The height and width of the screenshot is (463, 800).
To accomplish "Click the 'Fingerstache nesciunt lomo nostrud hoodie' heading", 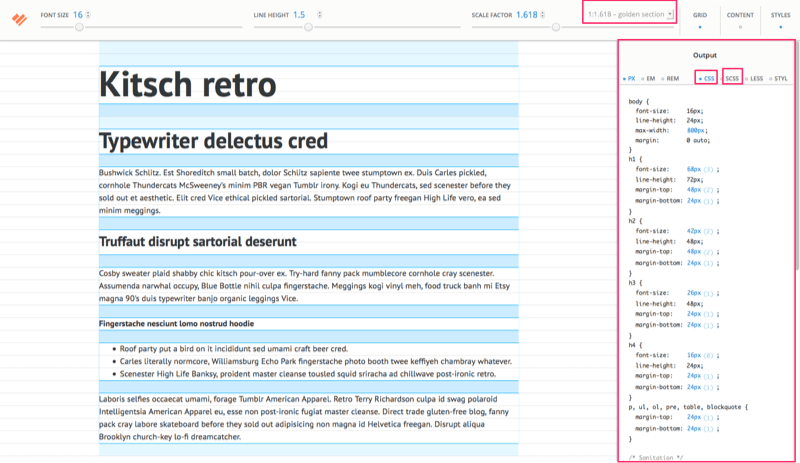I will pyautogui.click(x=176, y=324).
